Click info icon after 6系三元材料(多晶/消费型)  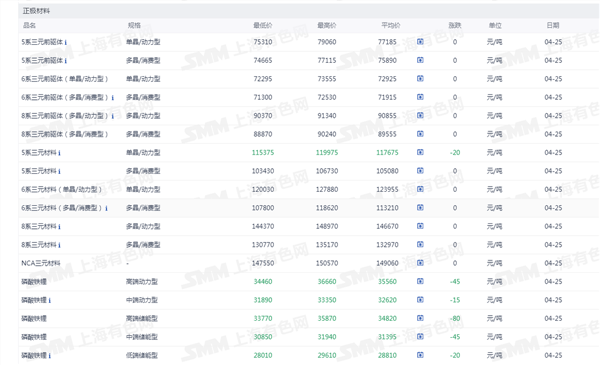coord(106,208)
